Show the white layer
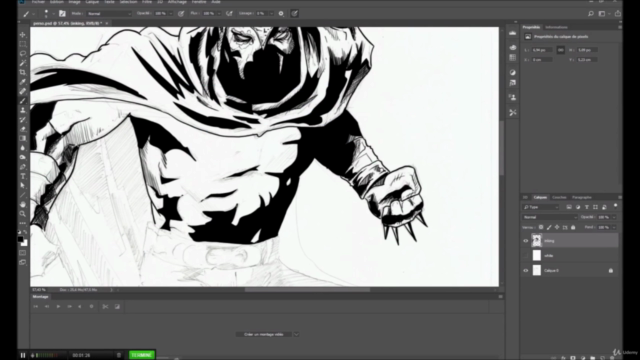This screenshot has width=640, height=360. coord(526,256)
